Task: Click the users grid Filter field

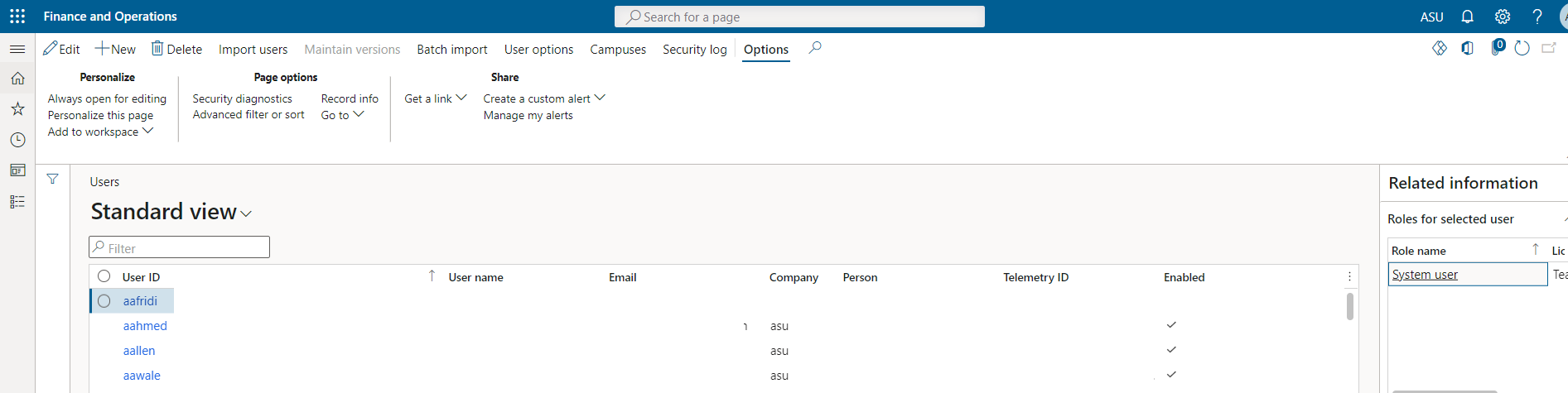Action: (180, 247)
